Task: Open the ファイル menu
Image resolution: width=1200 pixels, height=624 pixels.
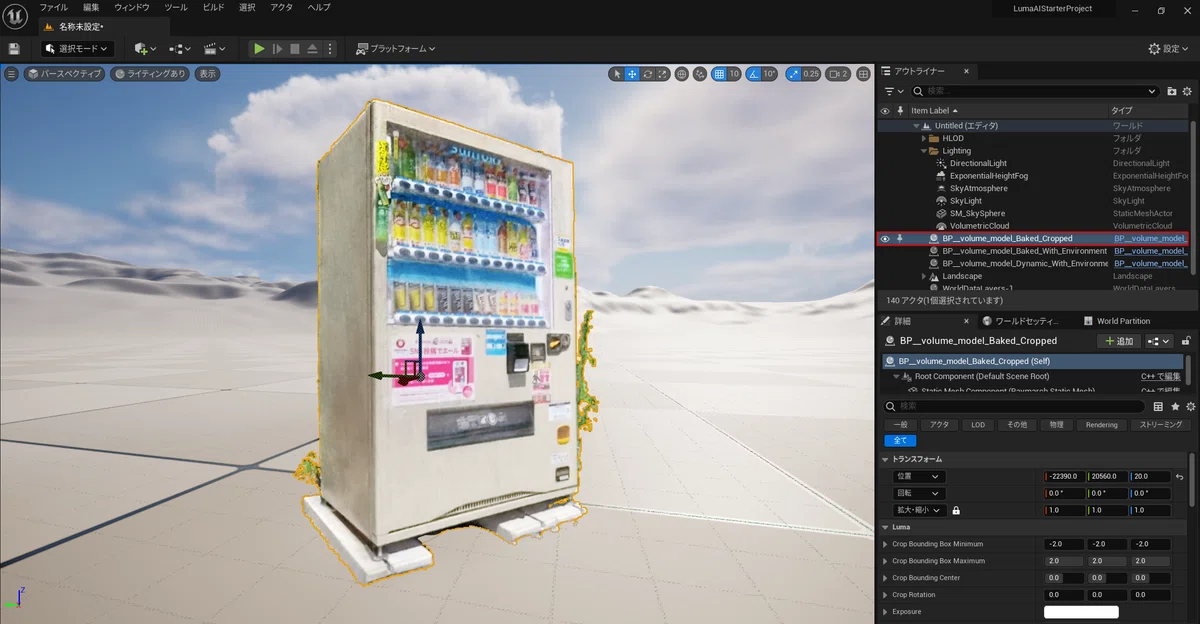Action: click(x=53, y=8)
